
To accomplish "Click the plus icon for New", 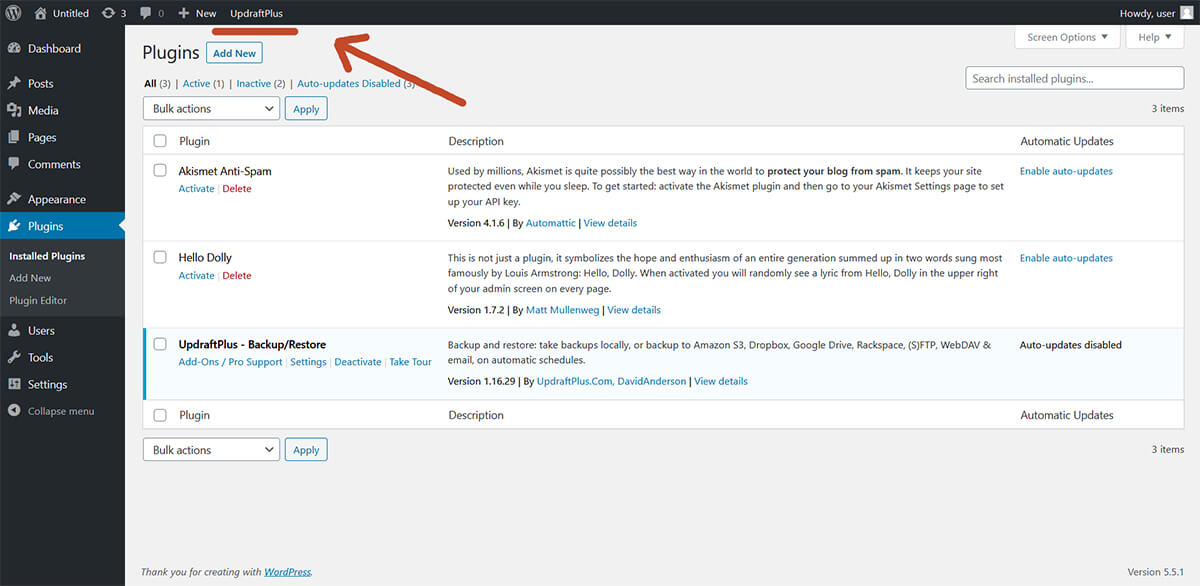I will [184, 13].
